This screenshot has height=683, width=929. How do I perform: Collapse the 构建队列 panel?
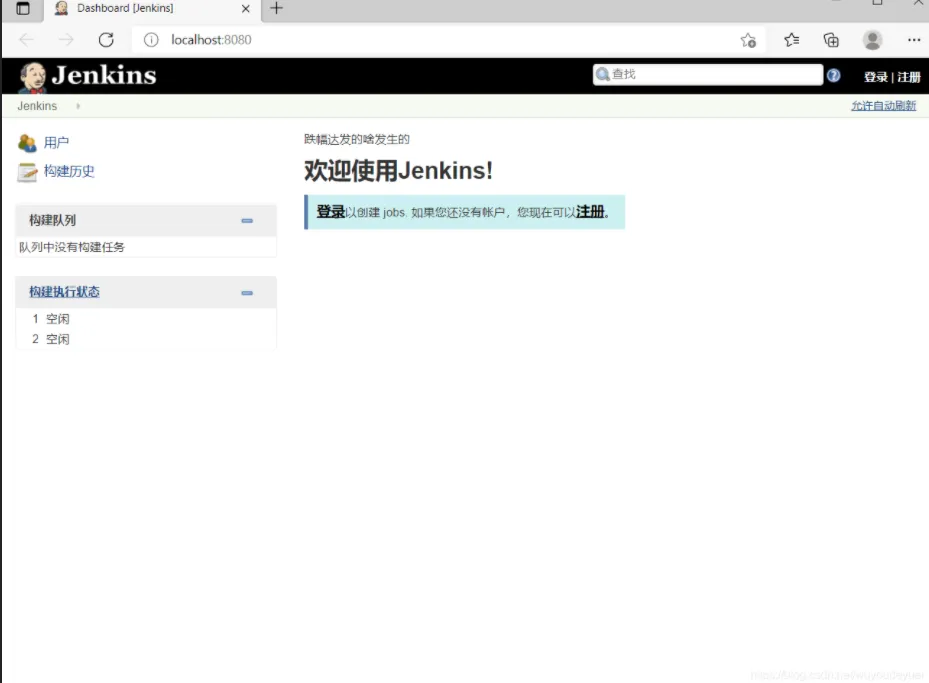pos(247,221)
